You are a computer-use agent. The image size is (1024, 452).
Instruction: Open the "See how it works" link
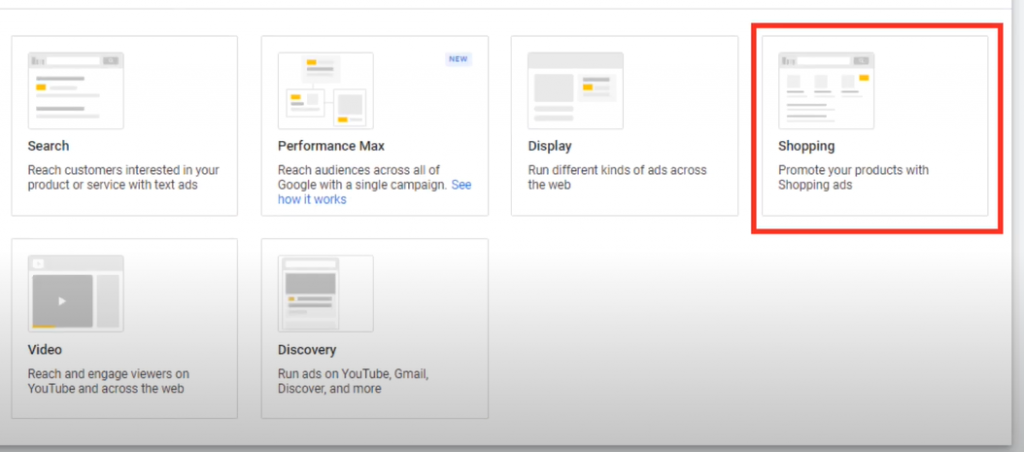tap(312, 199)
